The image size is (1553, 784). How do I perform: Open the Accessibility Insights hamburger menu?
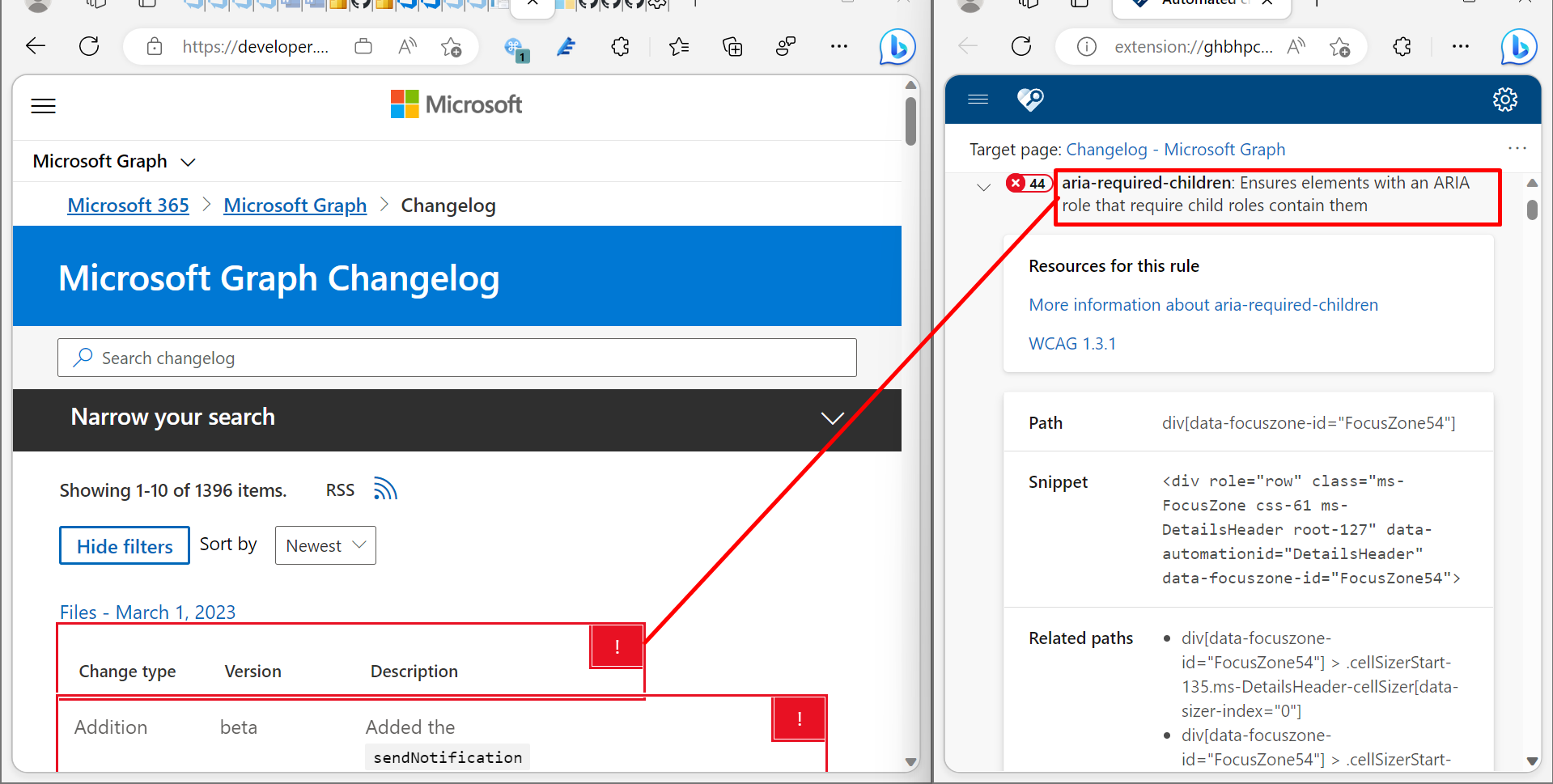977,100
